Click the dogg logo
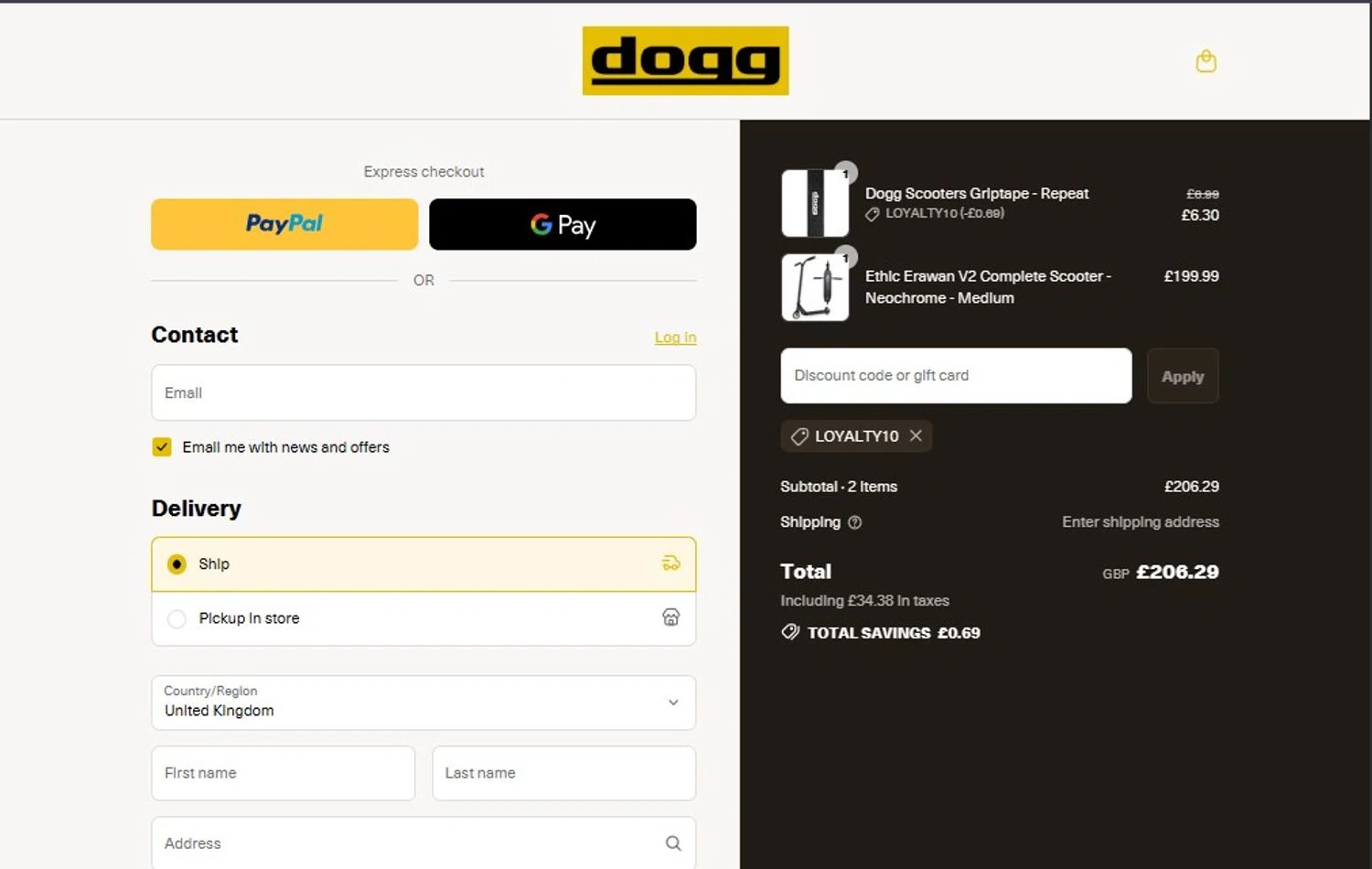 click(x=685, y=60)
